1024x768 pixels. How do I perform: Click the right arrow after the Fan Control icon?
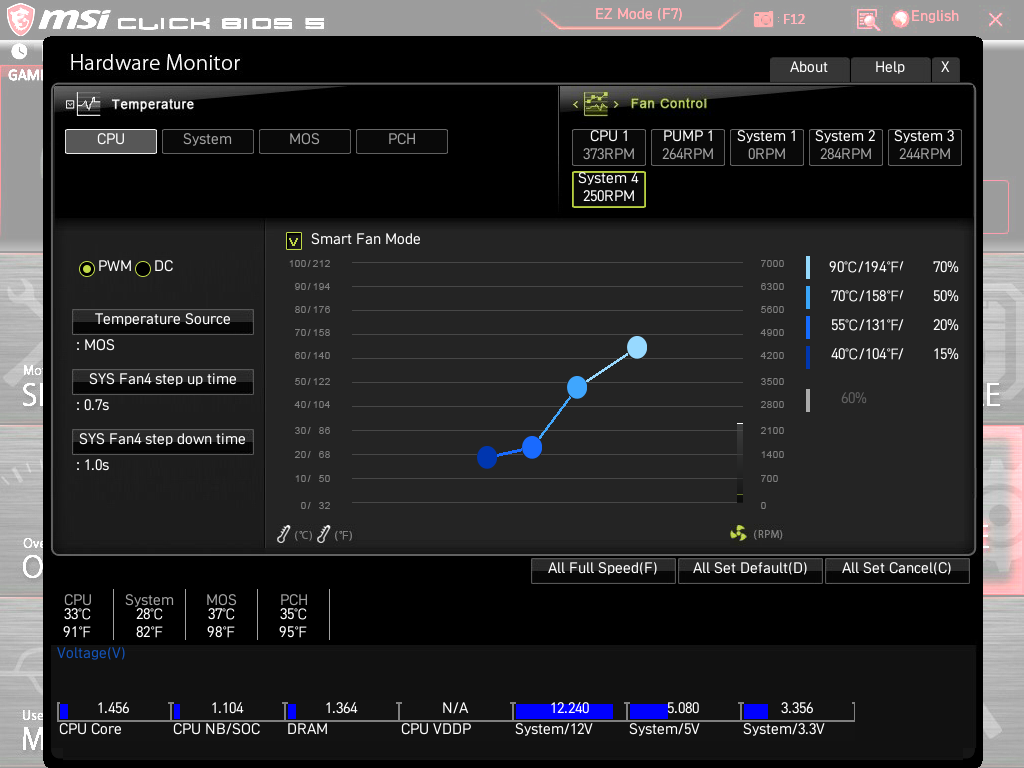616,104
